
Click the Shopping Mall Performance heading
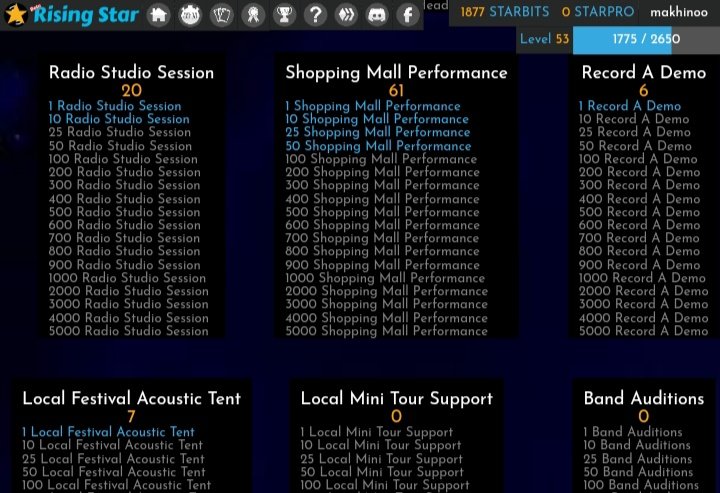coord(396,73)
